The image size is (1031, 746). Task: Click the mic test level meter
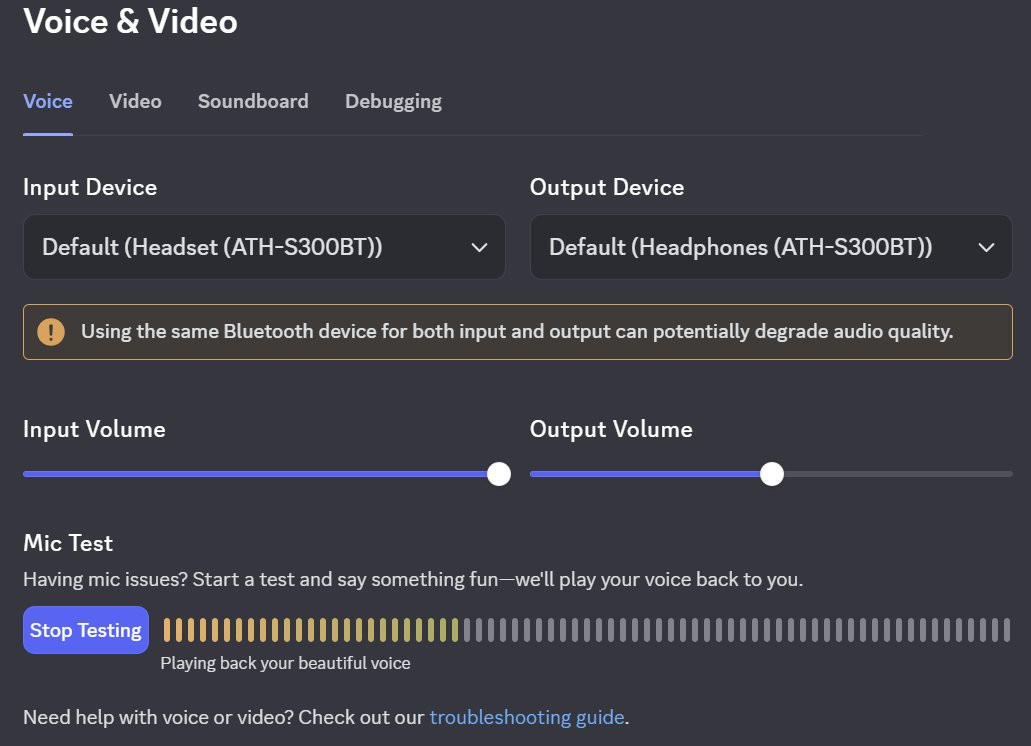[587, 630]
